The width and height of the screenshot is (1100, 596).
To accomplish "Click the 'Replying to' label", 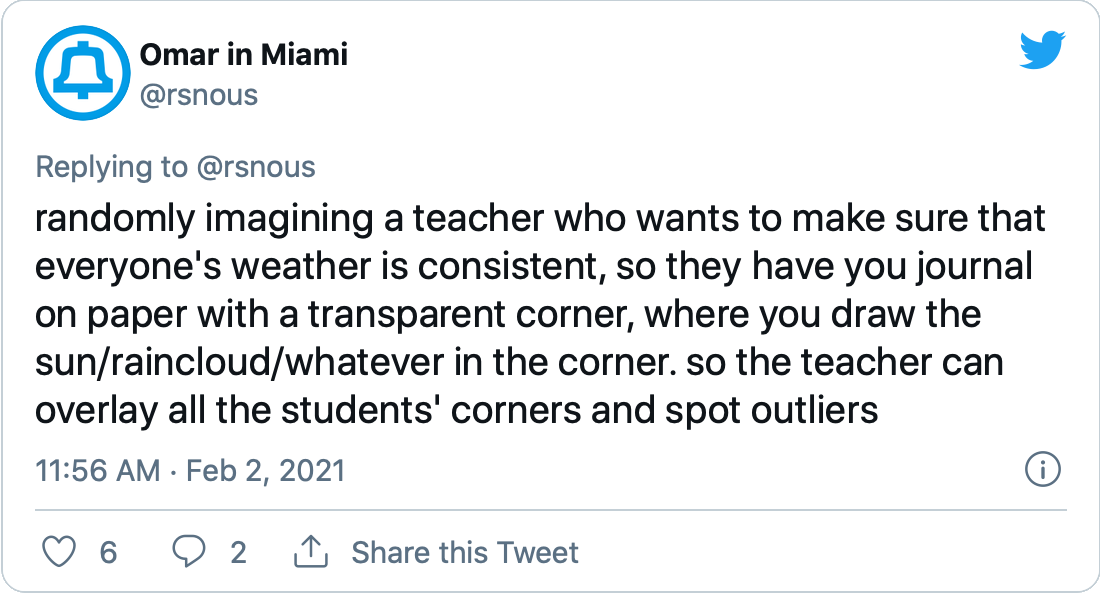I will (112, 167).
